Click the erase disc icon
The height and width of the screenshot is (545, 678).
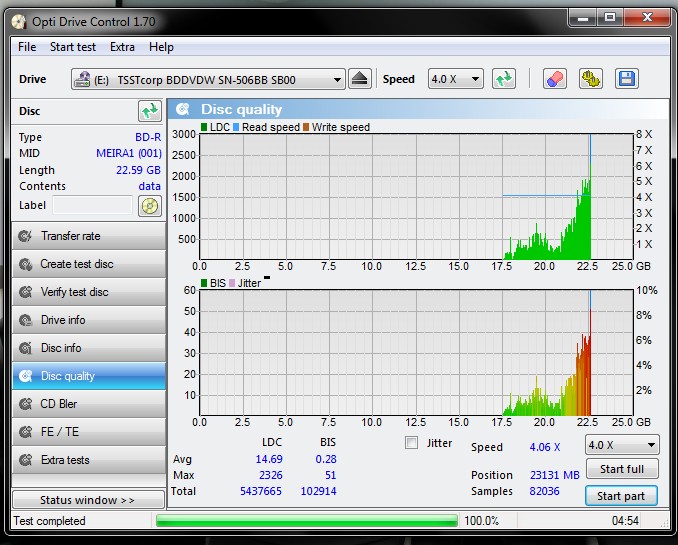(555, 79)
